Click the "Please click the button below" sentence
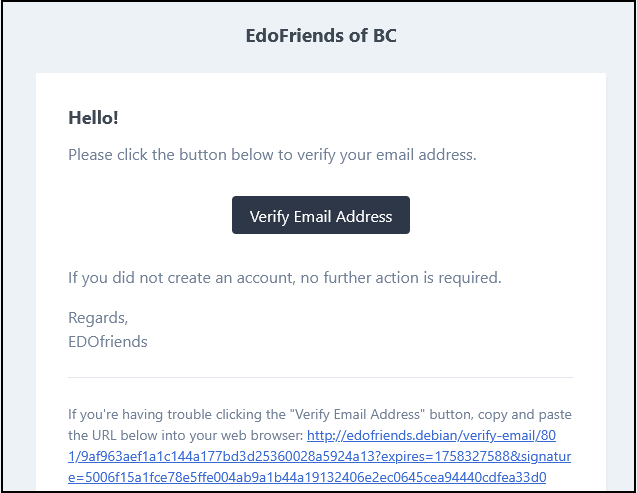 point(272,155)
